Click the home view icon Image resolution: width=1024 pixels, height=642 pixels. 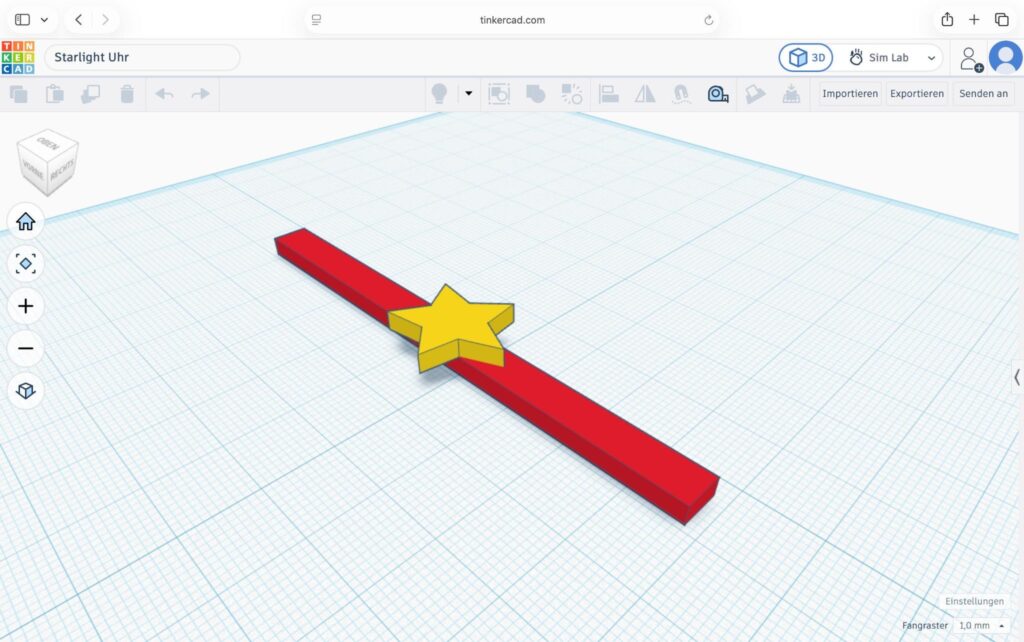25,221
